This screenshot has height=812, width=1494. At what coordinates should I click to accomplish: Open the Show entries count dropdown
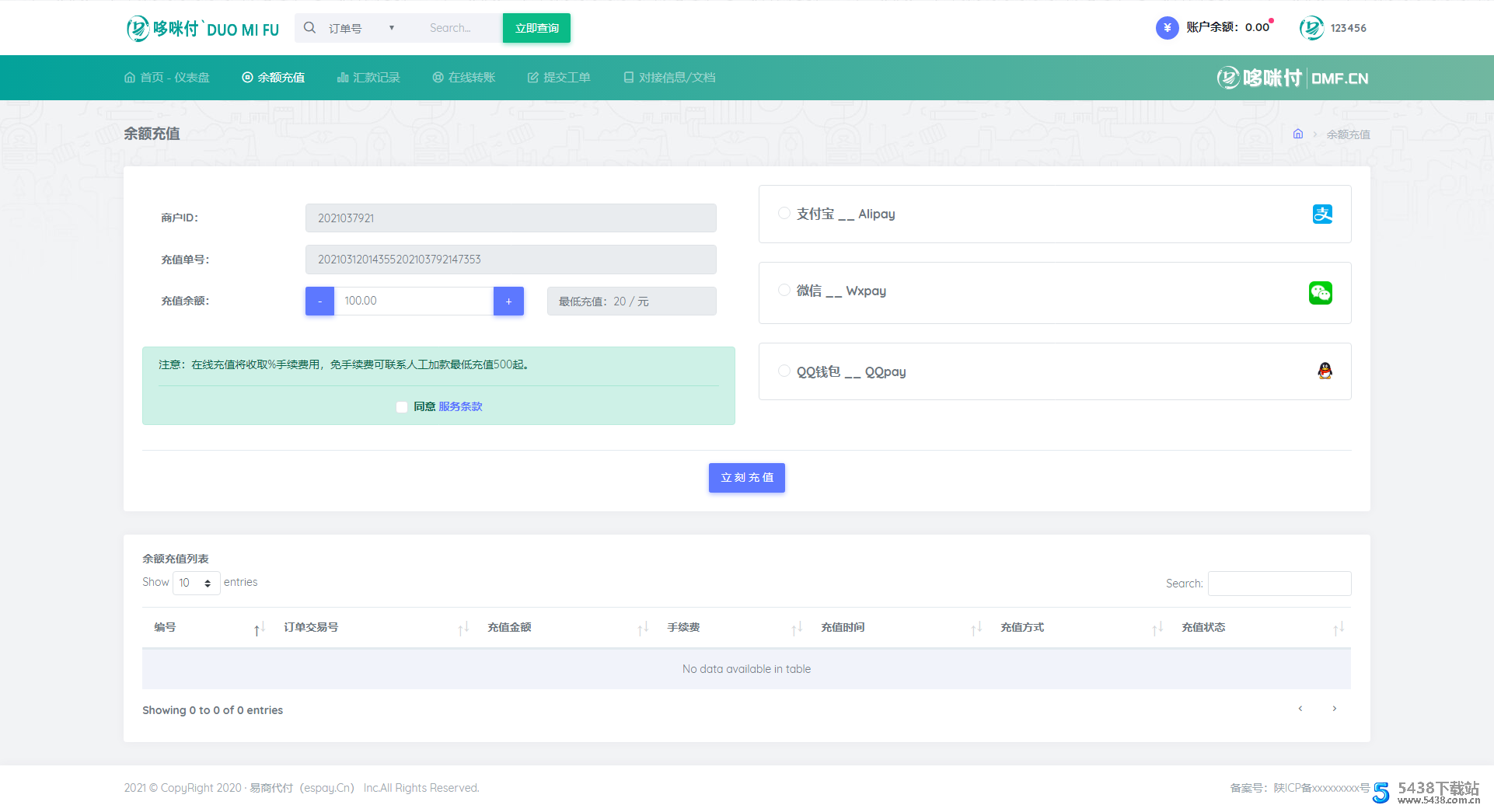(196, 583)
